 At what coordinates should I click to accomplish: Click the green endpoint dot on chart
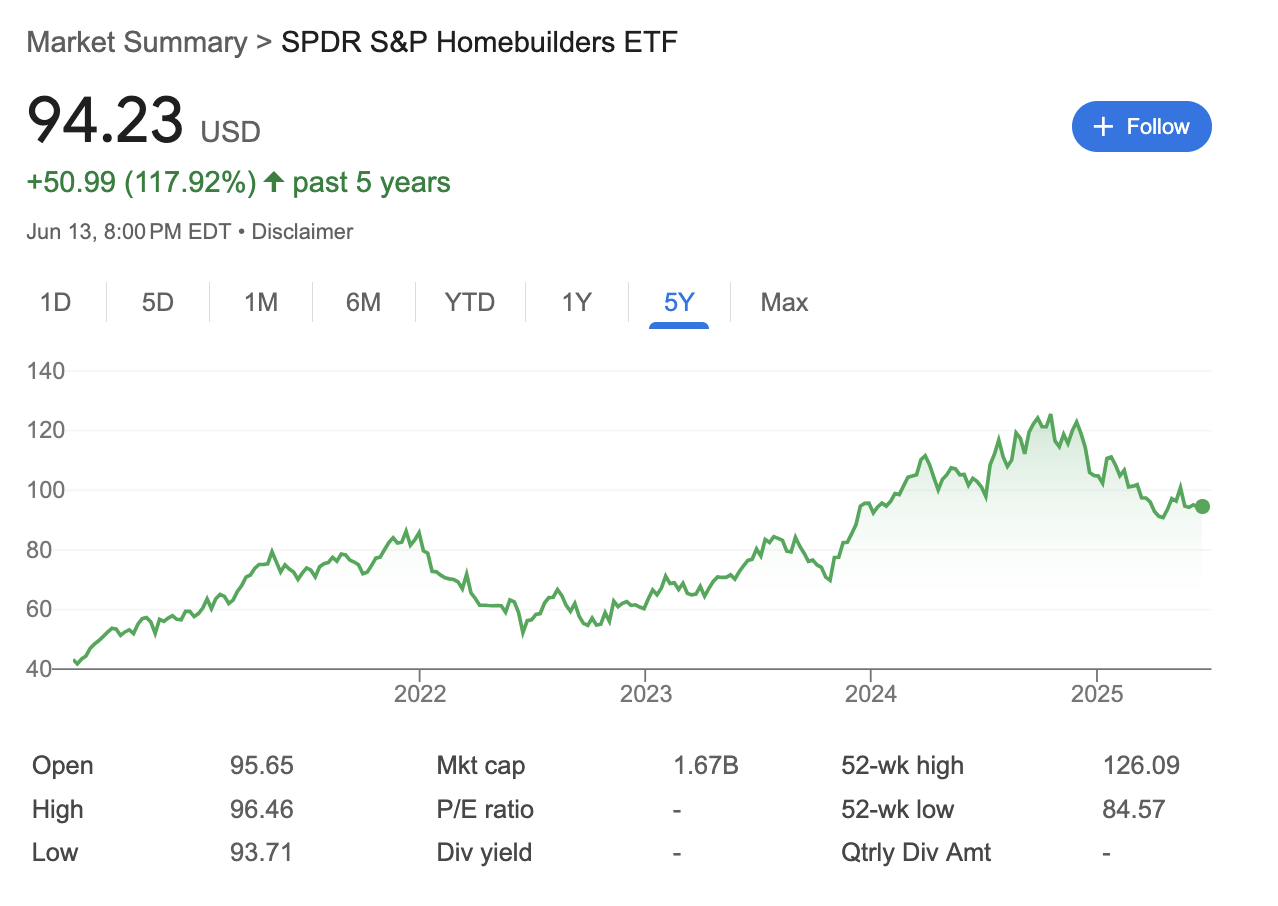1202,507
